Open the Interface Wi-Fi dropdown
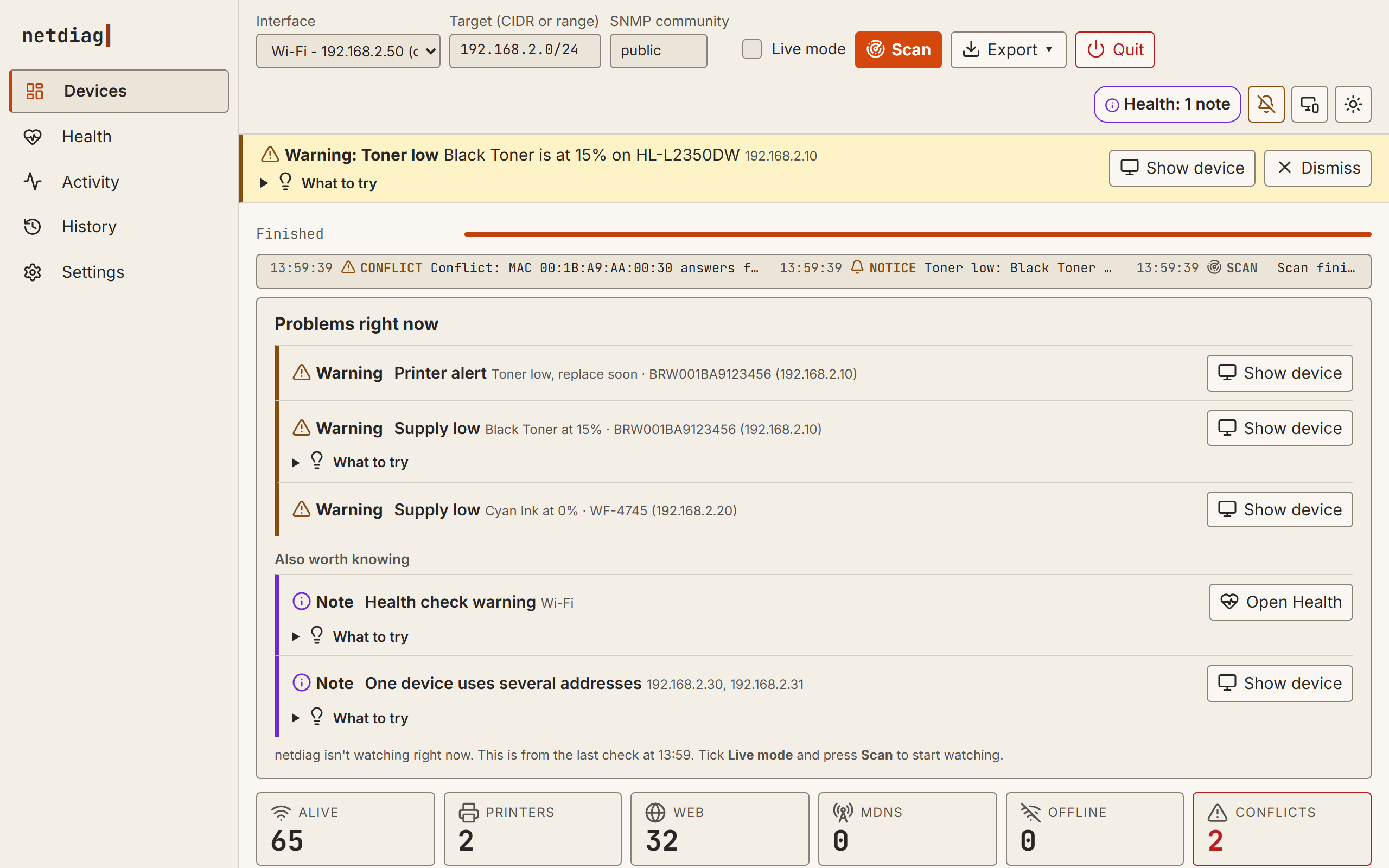 [x=348, y=51]
